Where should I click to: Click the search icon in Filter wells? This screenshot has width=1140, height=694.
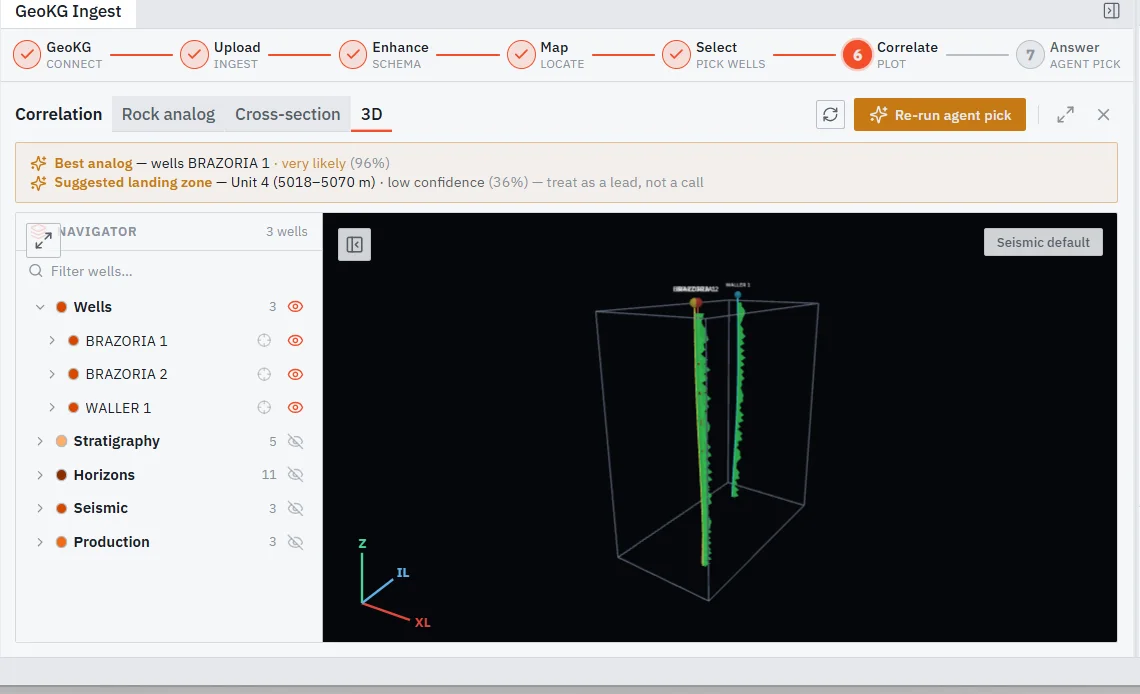pyautogui.click(x=35, y=271)
